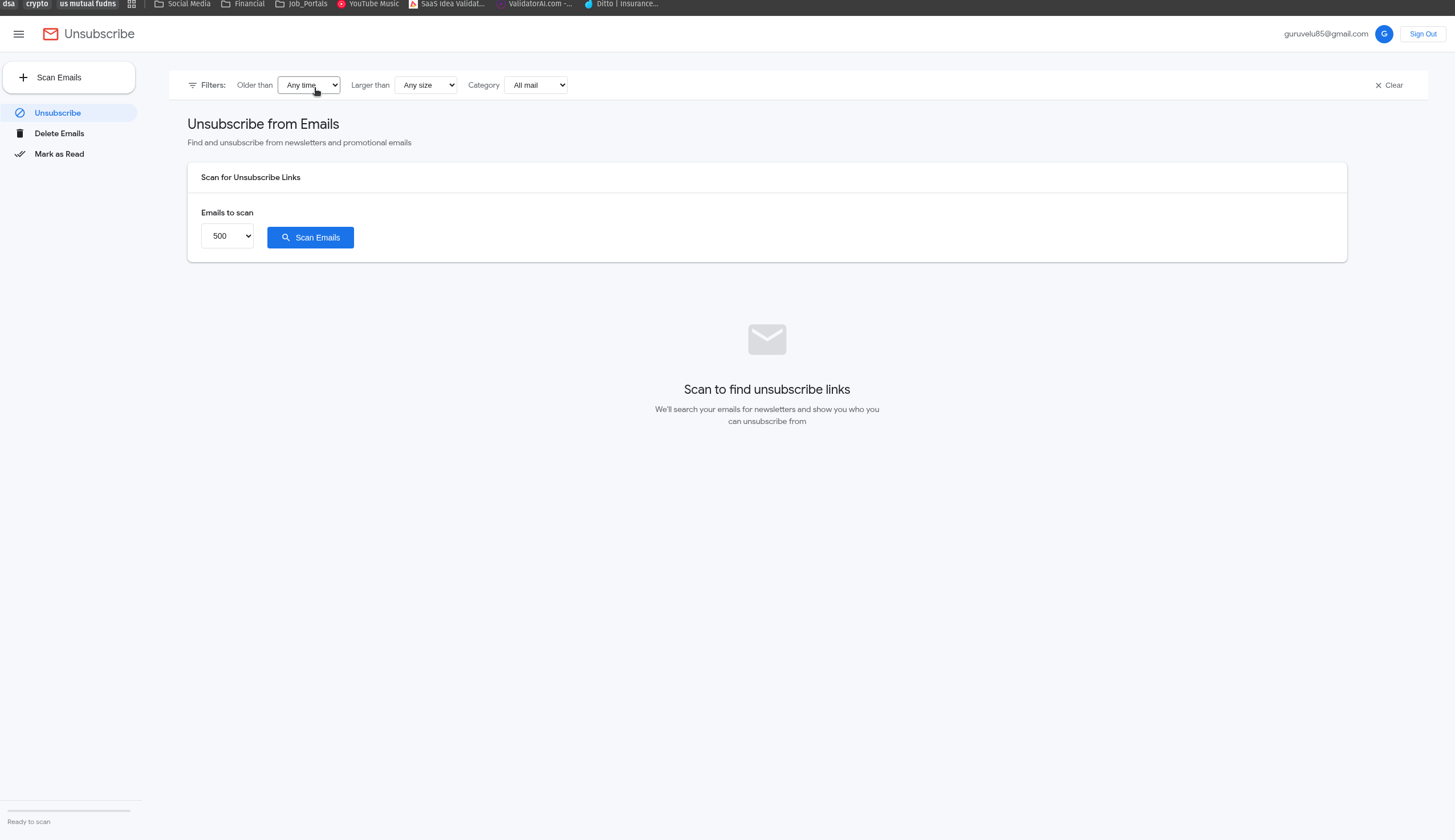The height and width of the screenshot is (840, 1455).
Task: Open the Larger than size dropdown
Action: [x=425, y=85]
